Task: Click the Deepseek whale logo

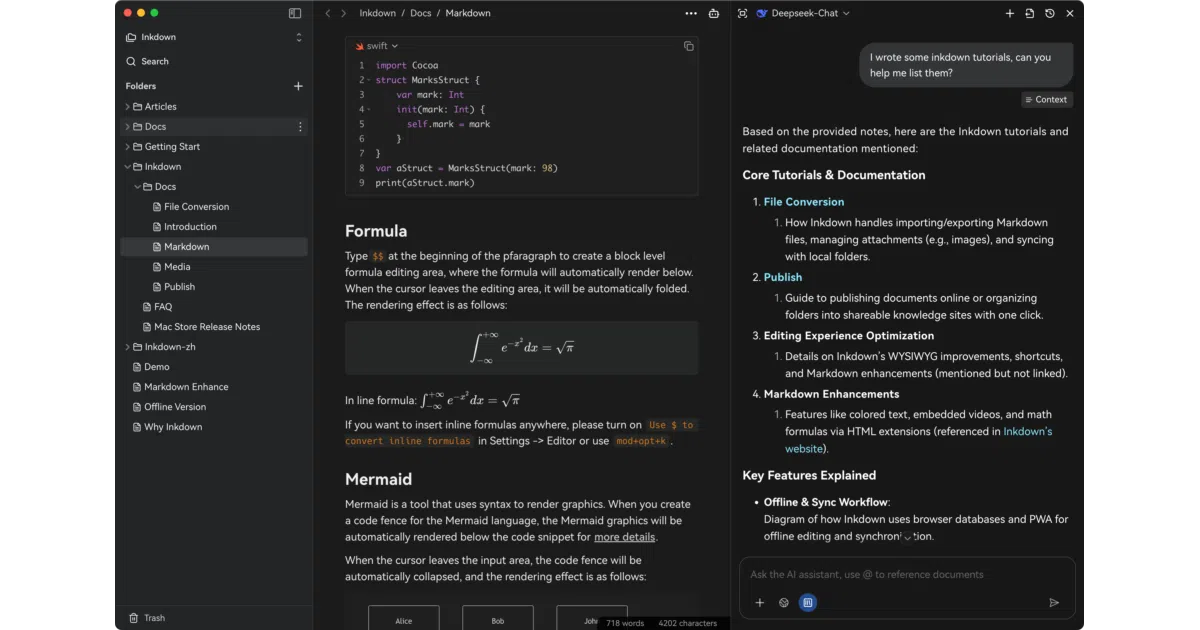Action: [762, 13]
